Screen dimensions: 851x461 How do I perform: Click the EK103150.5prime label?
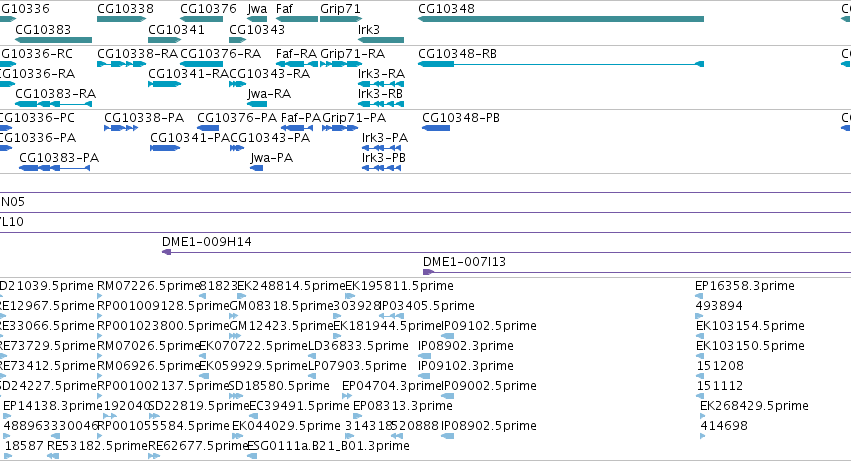[750, 346]
